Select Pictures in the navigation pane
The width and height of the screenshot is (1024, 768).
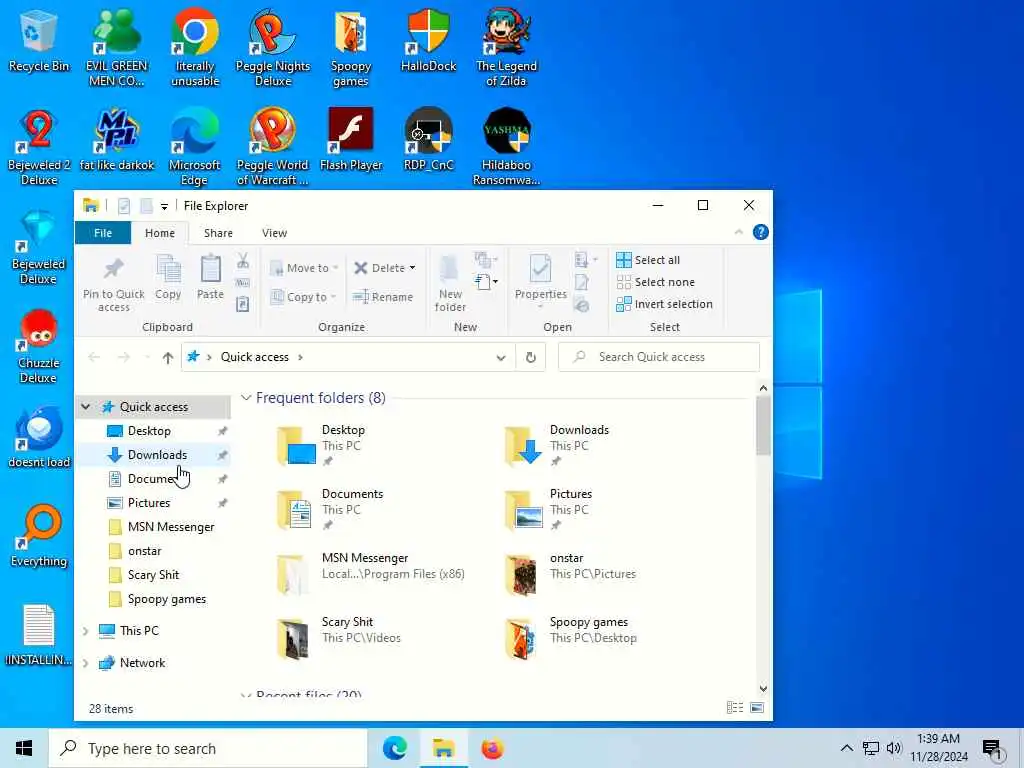(x=148, y=503)
